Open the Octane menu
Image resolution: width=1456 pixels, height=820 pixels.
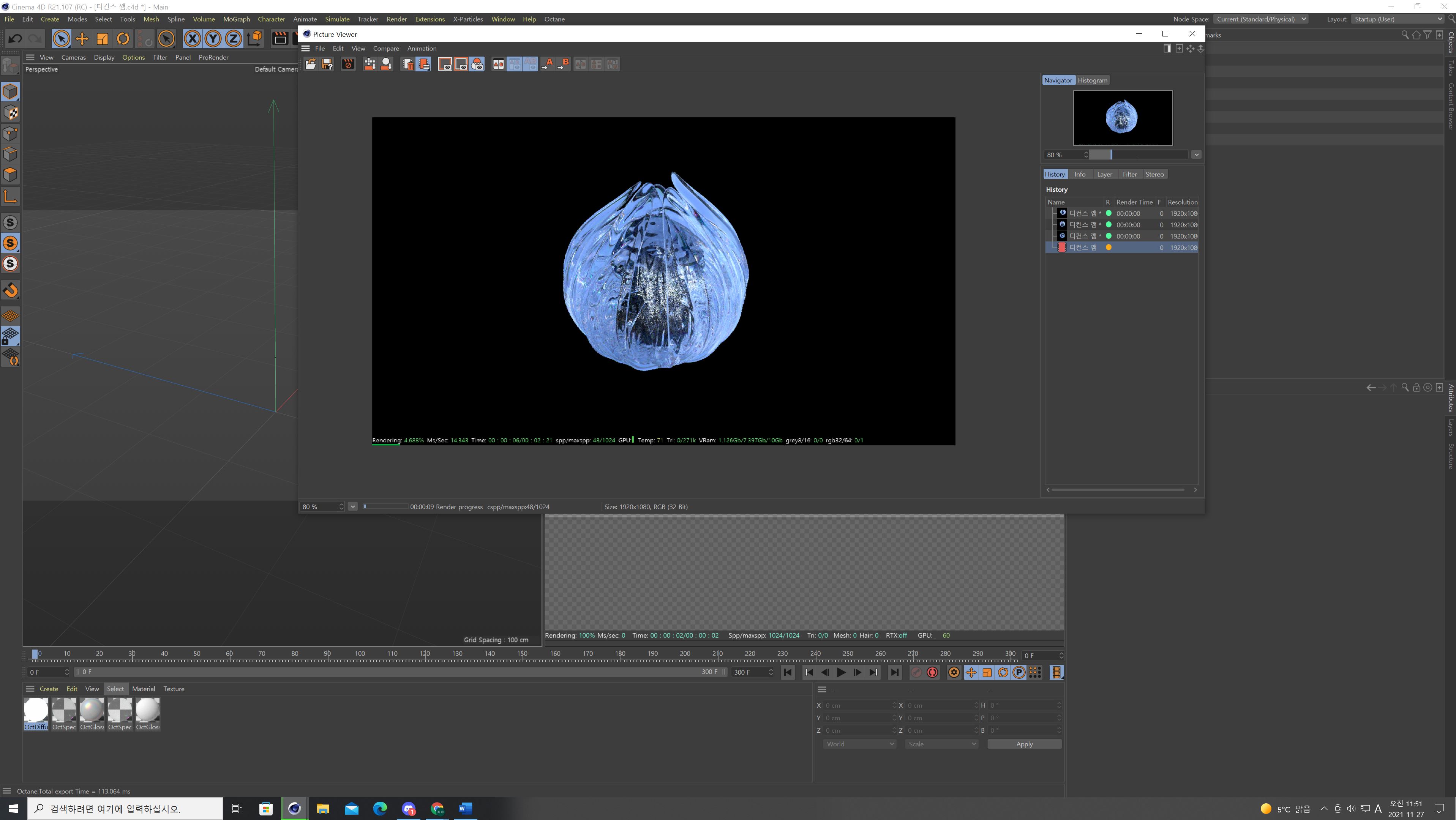pyautogui.click(x=554, y=19)
